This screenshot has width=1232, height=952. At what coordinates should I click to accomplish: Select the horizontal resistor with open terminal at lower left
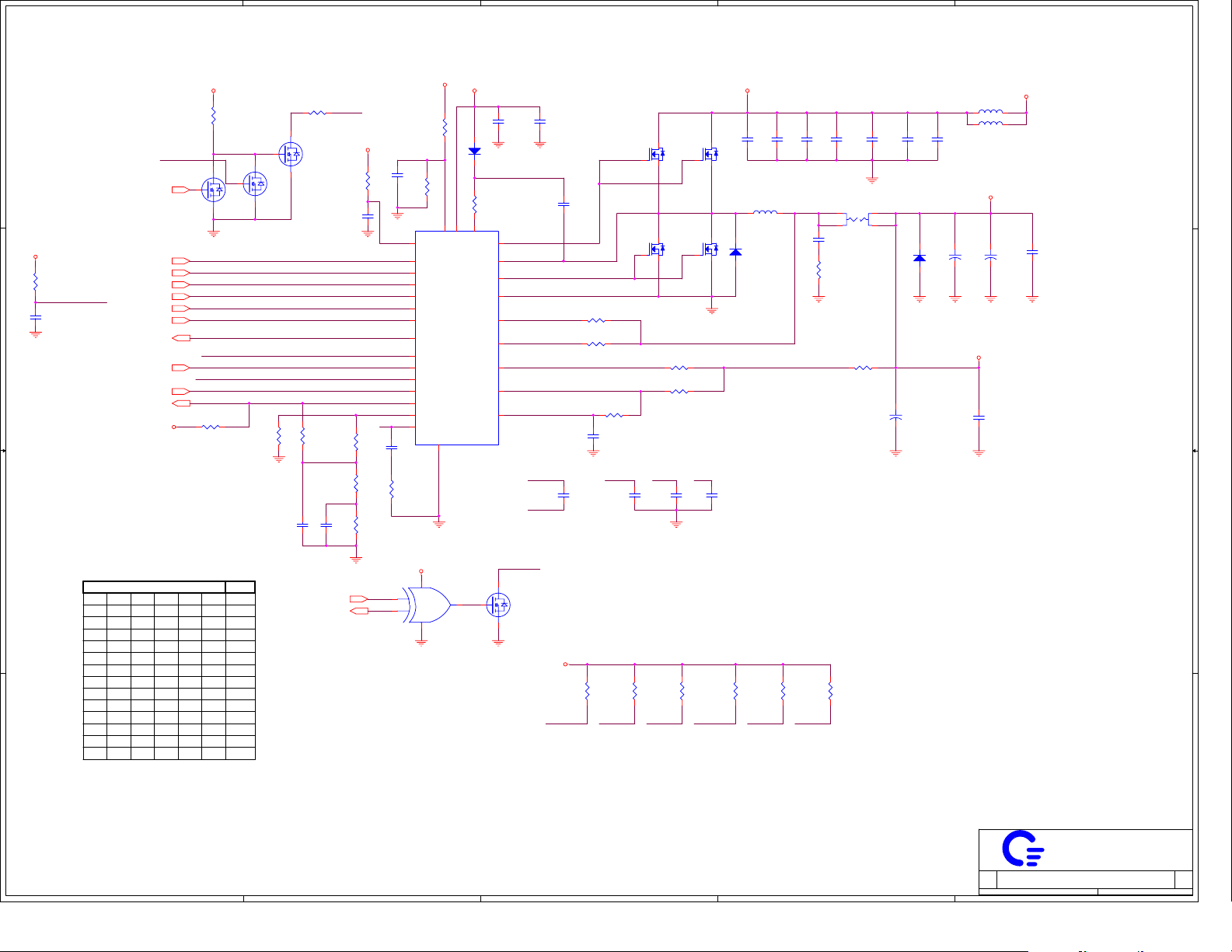211,427
